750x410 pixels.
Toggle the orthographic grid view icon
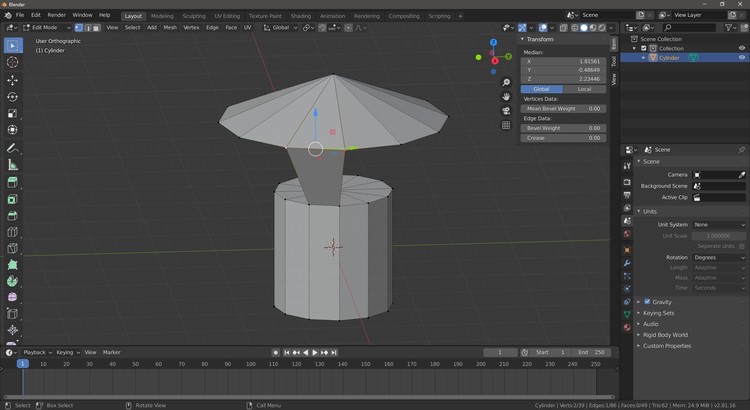(507, 126)
